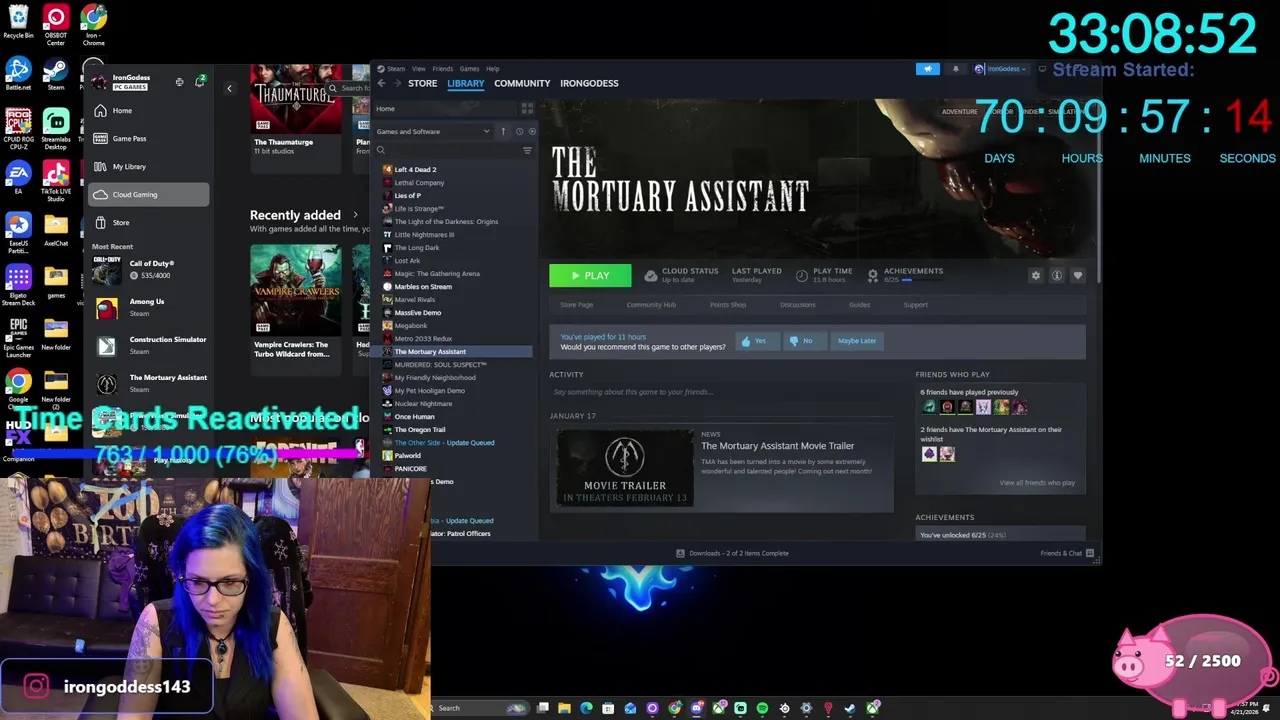1280x720 pixels.
Task: Click the green PLAY button
Action: [590, 275]
